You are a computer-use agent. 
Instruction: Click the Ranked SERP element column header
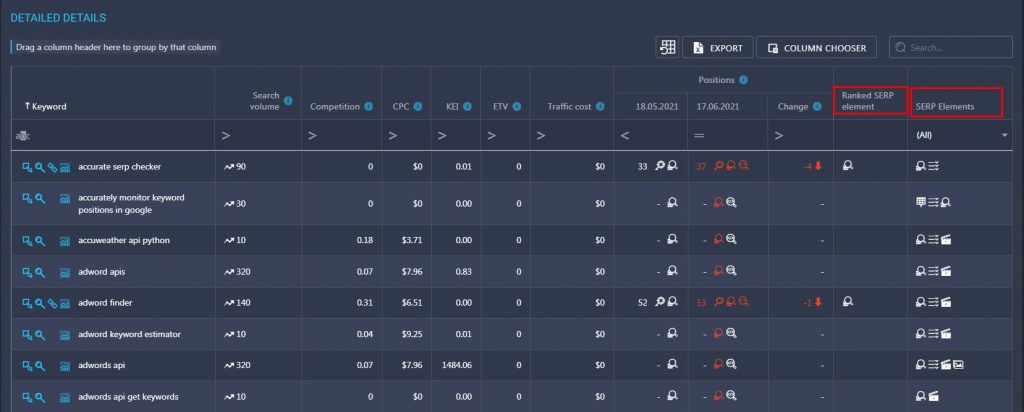pyautogui.click(x=870, y=101)
